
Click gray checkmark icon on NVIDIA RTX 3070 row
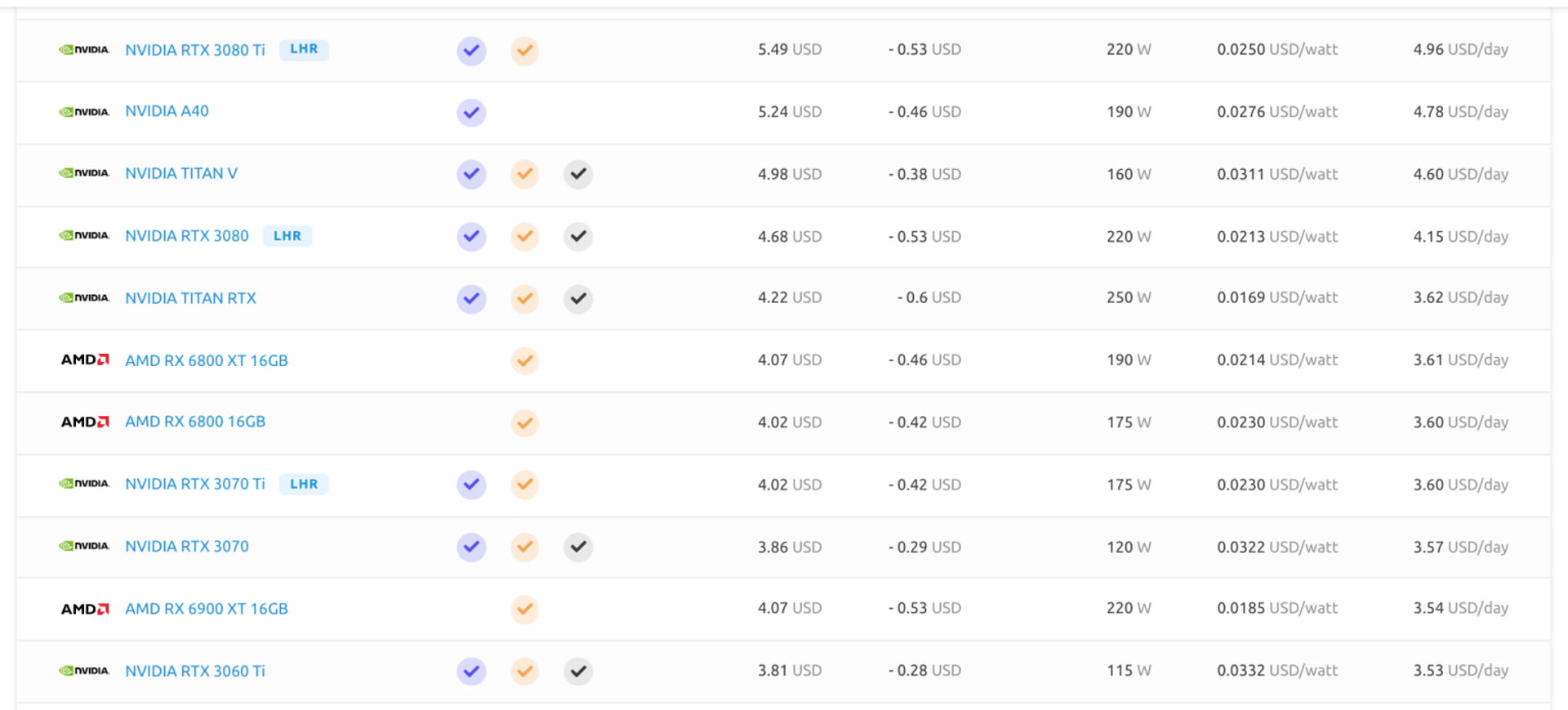(578, 547)
